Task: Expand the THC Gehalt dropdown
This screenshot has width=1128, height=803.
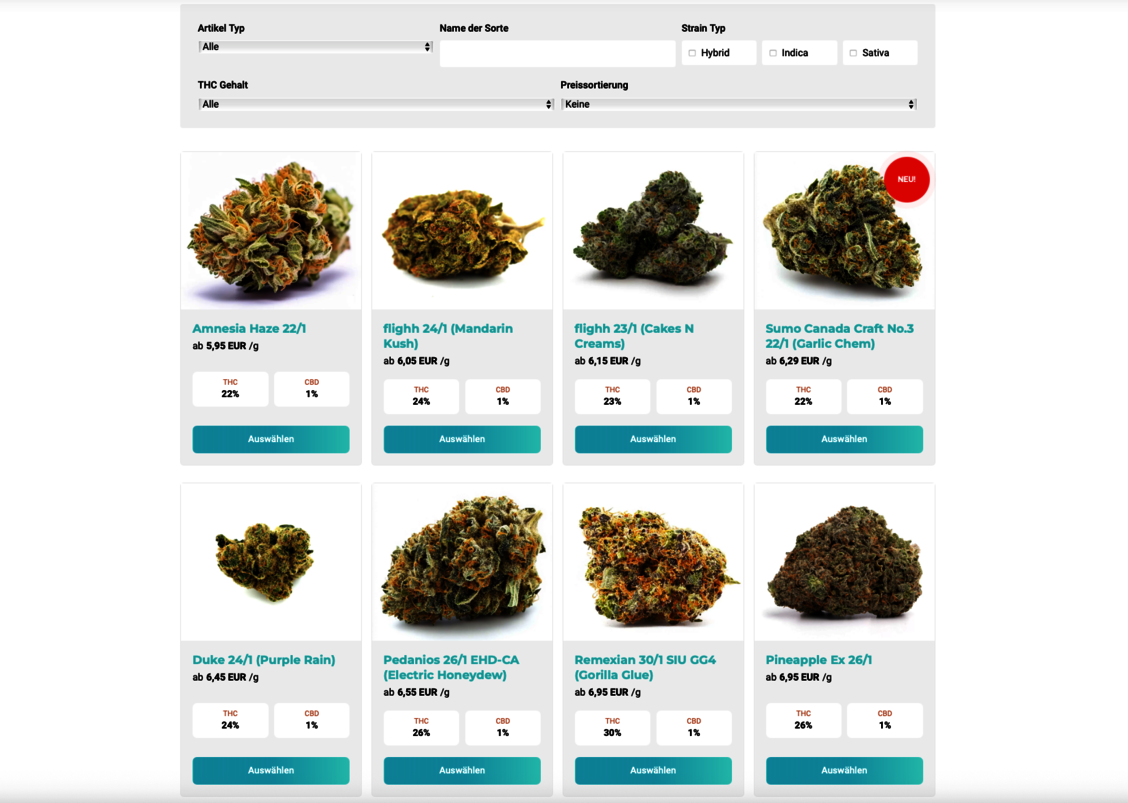Action: (x=376, y=104)
